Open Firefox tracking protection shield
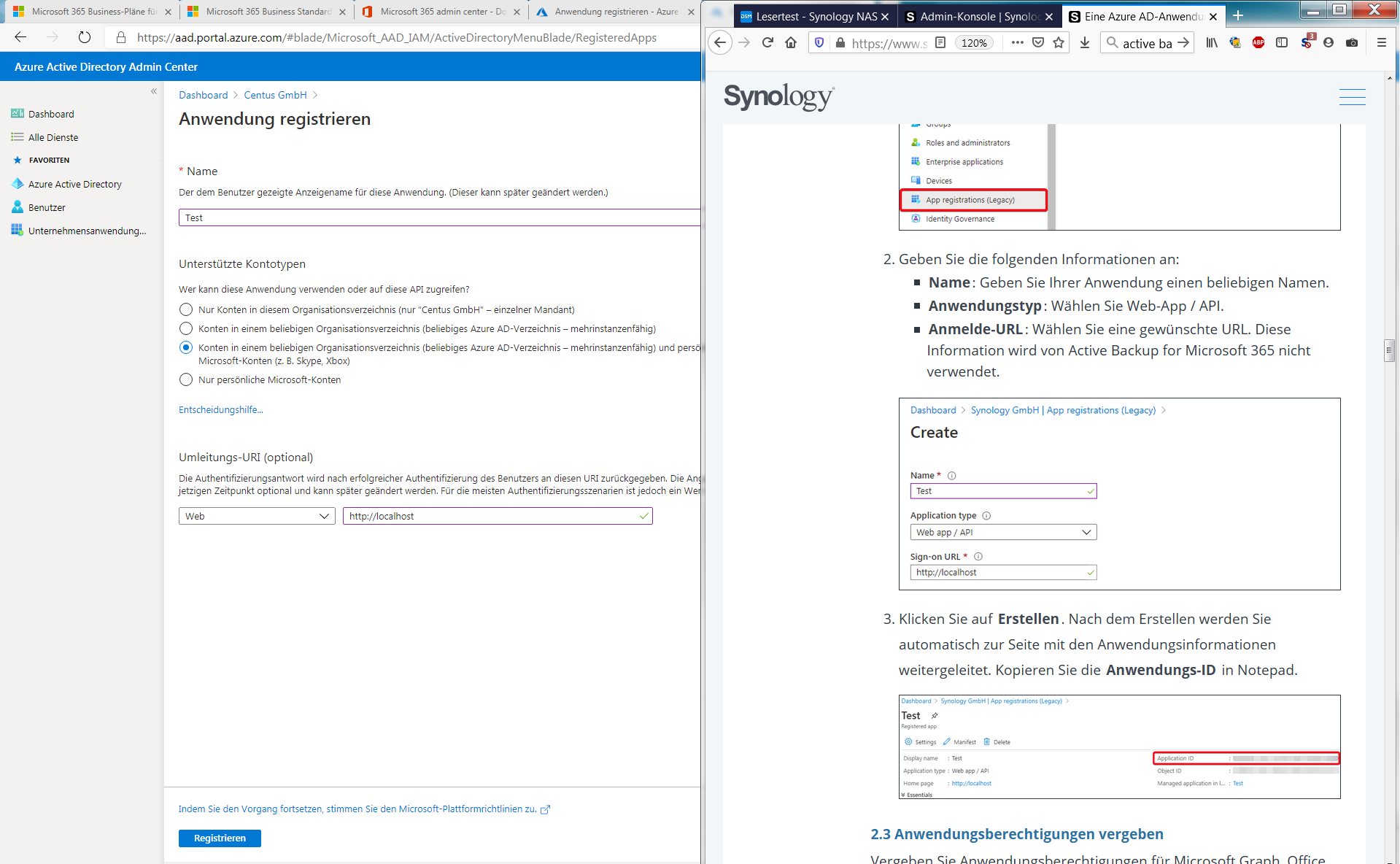 coord(819,42)
